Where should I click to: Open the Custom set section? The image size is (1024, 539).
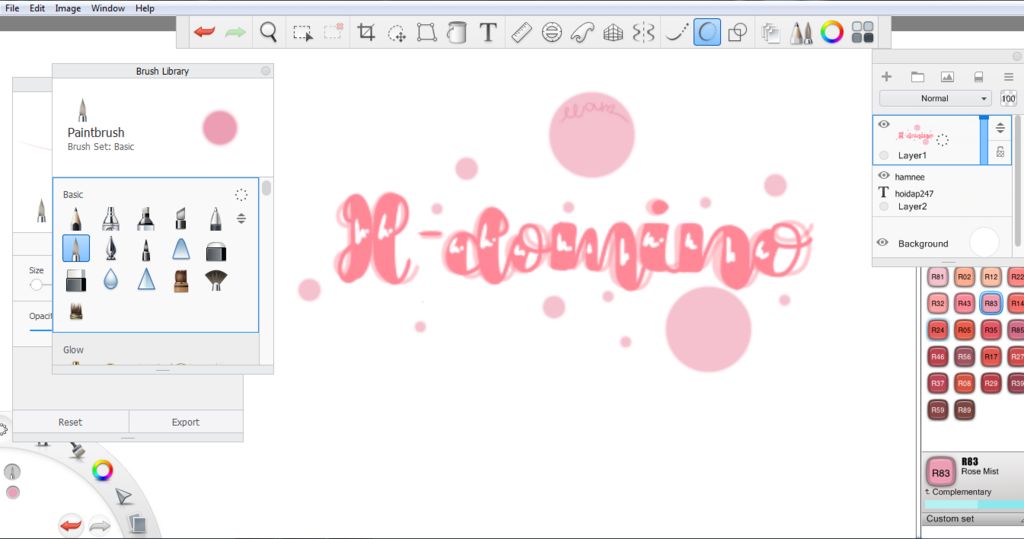(972, 519)
